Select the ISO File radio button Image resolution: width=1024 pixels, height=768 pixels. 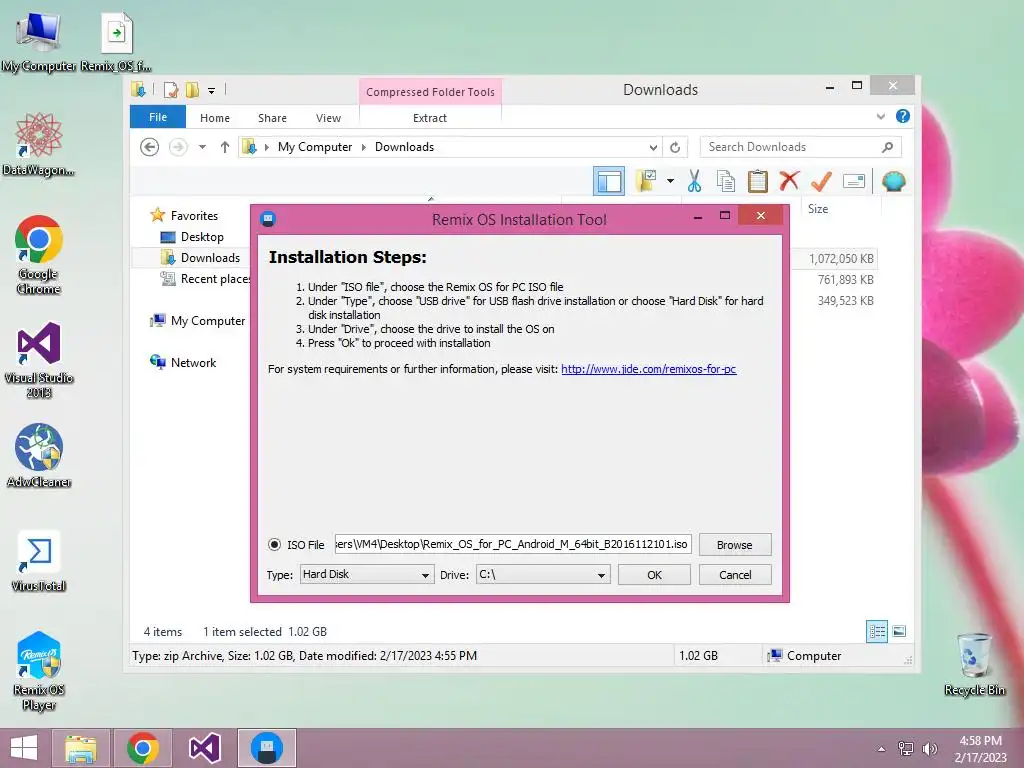pyautogui.click(x=274, y=545)
